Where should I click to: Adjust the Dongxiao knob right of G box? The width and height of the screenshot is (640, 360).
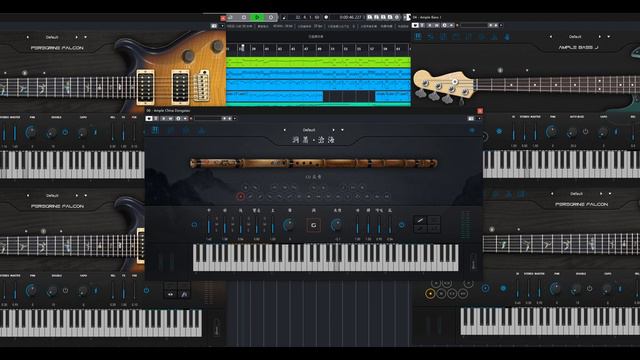click(x=336, y=224)
